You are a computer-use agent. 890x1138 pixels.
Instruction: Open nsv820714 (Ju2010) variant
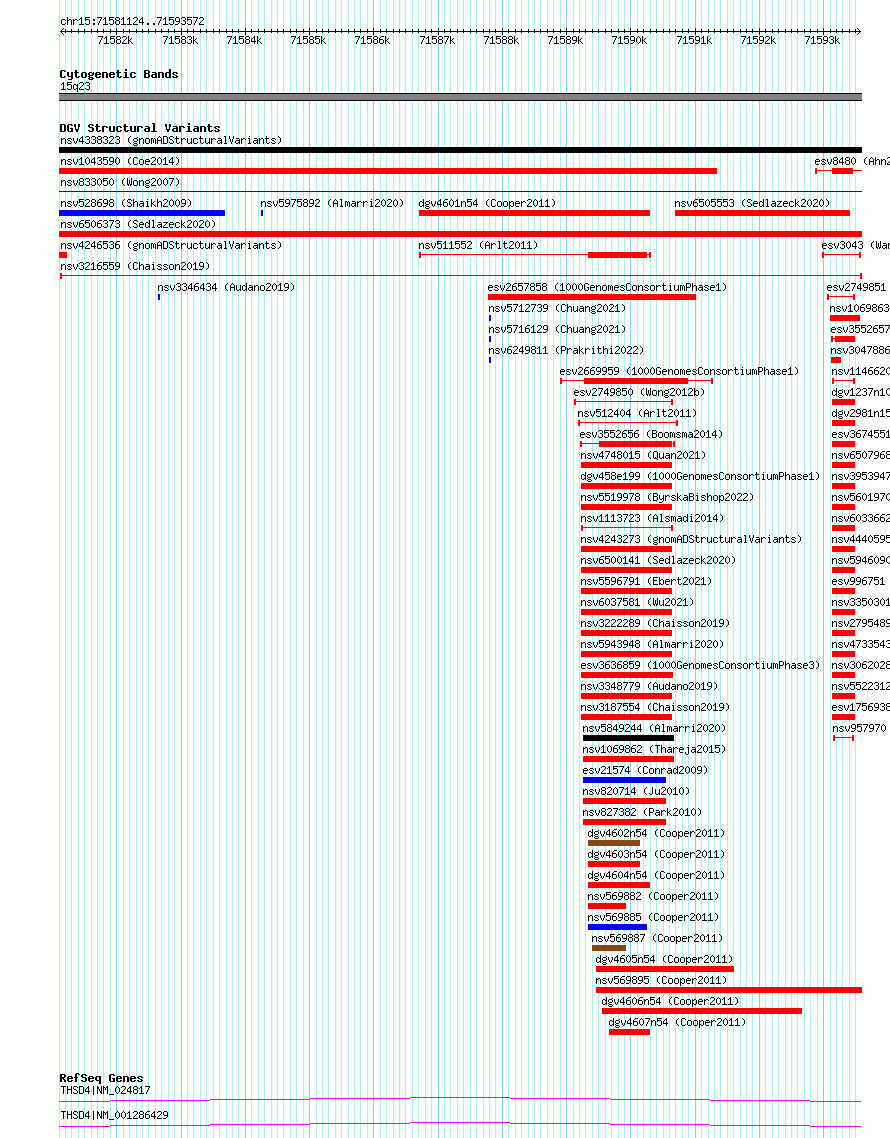pos(636,793)
